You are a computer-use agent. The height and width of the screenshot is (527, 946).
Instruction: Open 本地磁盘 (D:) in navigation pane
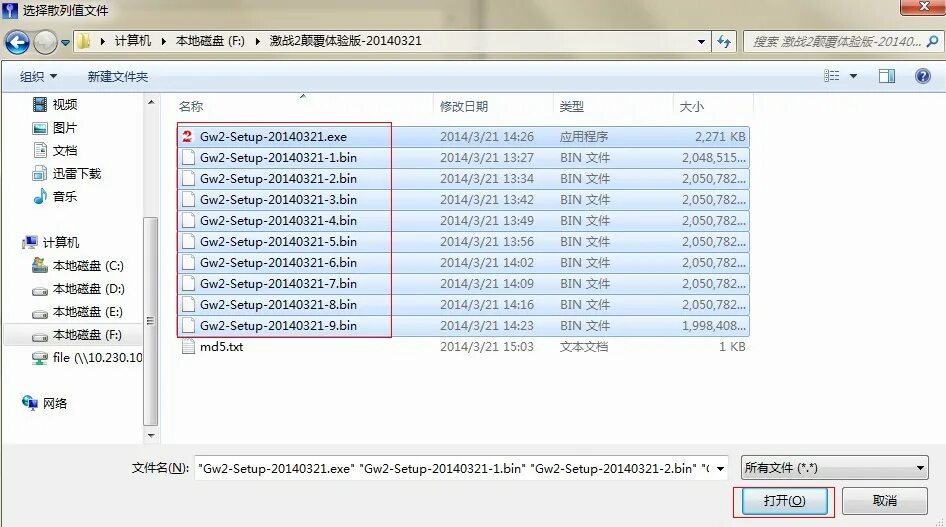(78, 289)
